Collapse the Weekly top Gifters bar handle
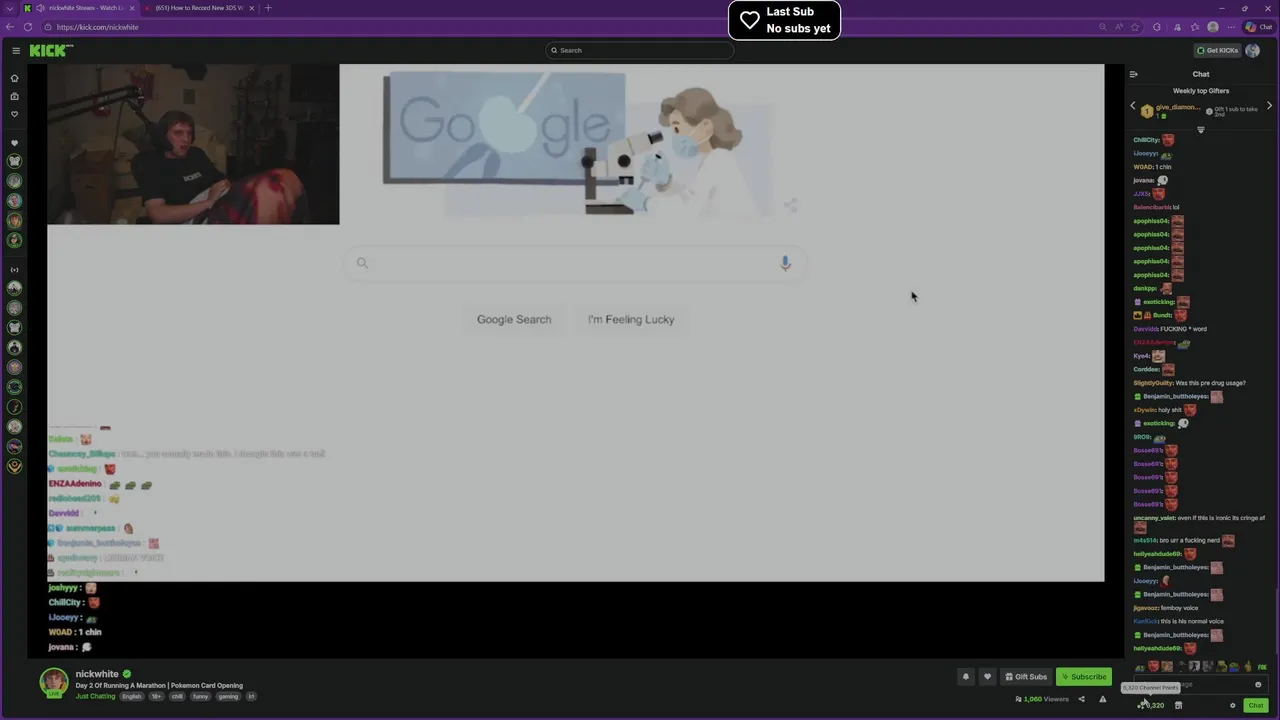Viewport: 1280px width, 720px height. pos(1201,130)
